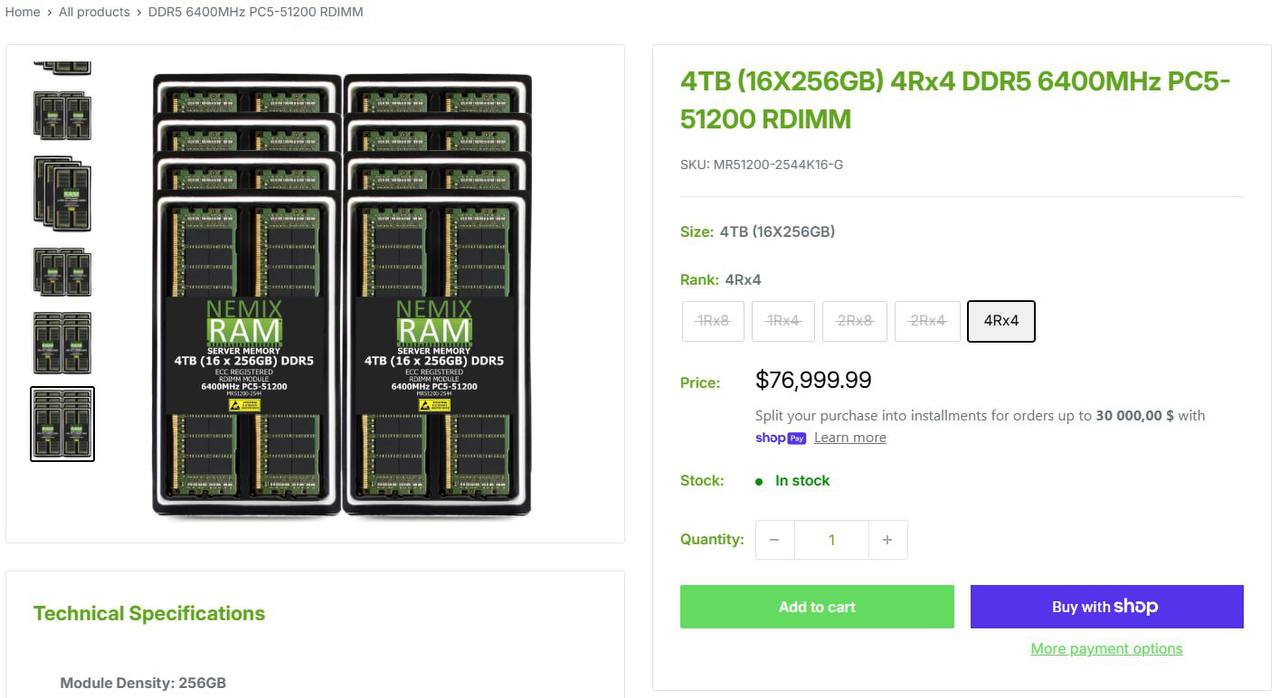1280x698 pixels.
Task: Choose the 2Rx4 rank option
Action: pyautogui.click(x=927, y=321)
